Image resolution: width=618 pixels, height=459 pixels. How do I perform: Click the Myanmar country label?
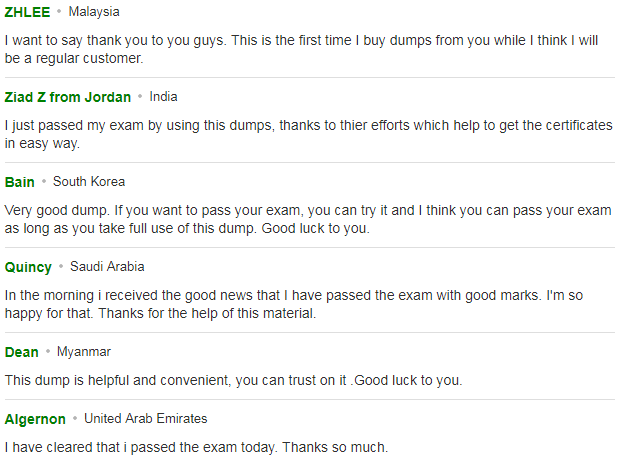pos(84,351)
